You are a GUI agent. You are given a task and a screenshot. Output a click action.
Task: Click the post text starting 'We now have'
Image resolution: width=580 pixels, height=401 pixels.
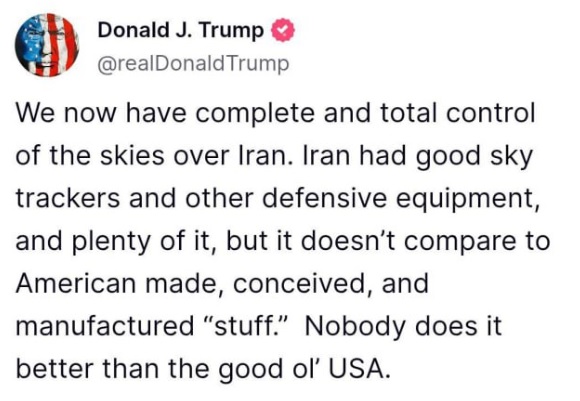(283, 240)
